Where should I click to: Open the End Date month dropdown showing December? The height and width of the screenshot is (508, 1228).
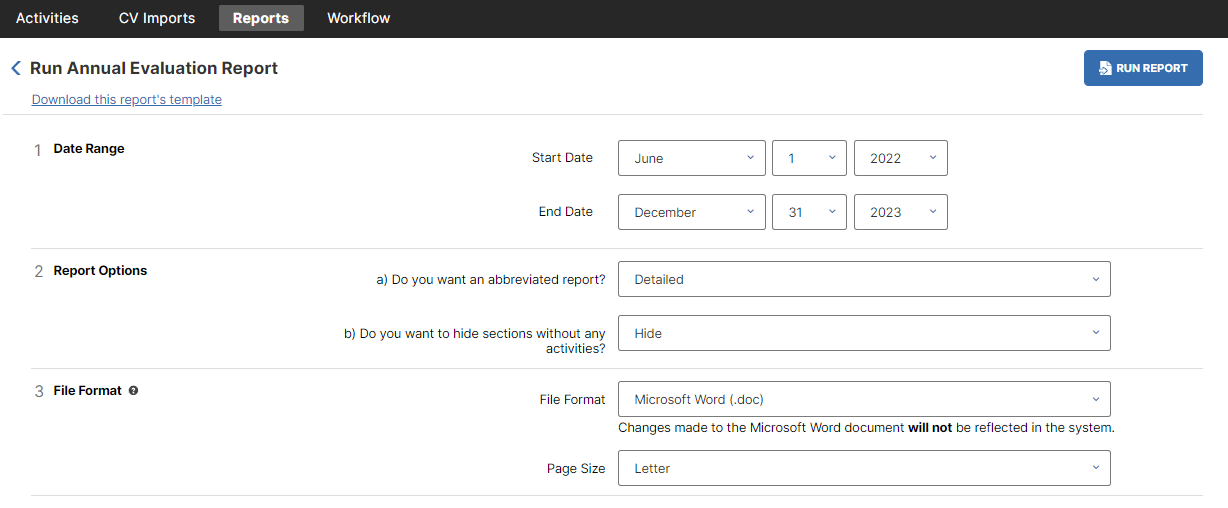tap(692, 212)
